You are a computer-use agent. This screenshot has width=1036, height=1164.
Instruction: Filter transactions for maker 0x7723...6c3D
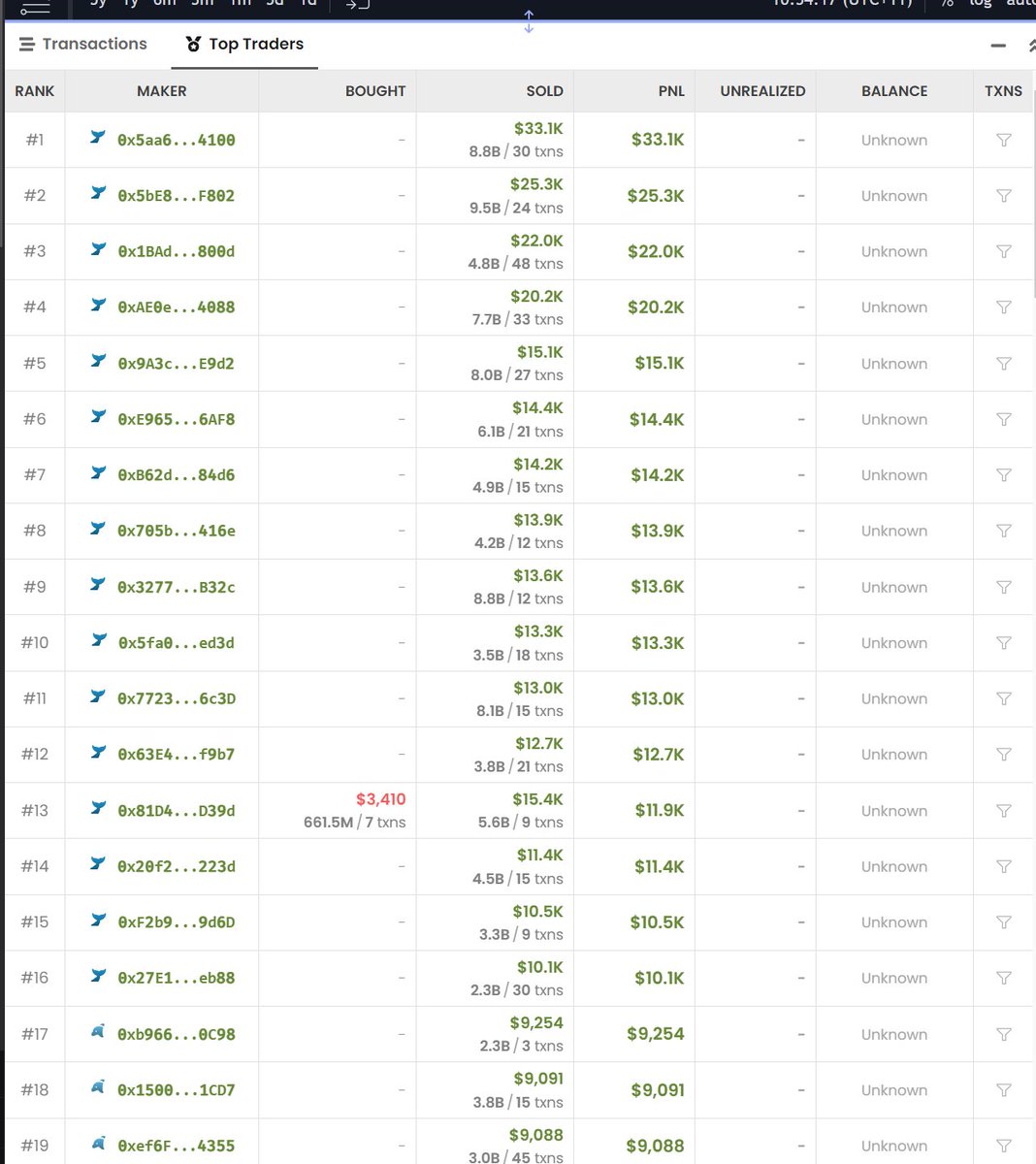point(1004,698)
